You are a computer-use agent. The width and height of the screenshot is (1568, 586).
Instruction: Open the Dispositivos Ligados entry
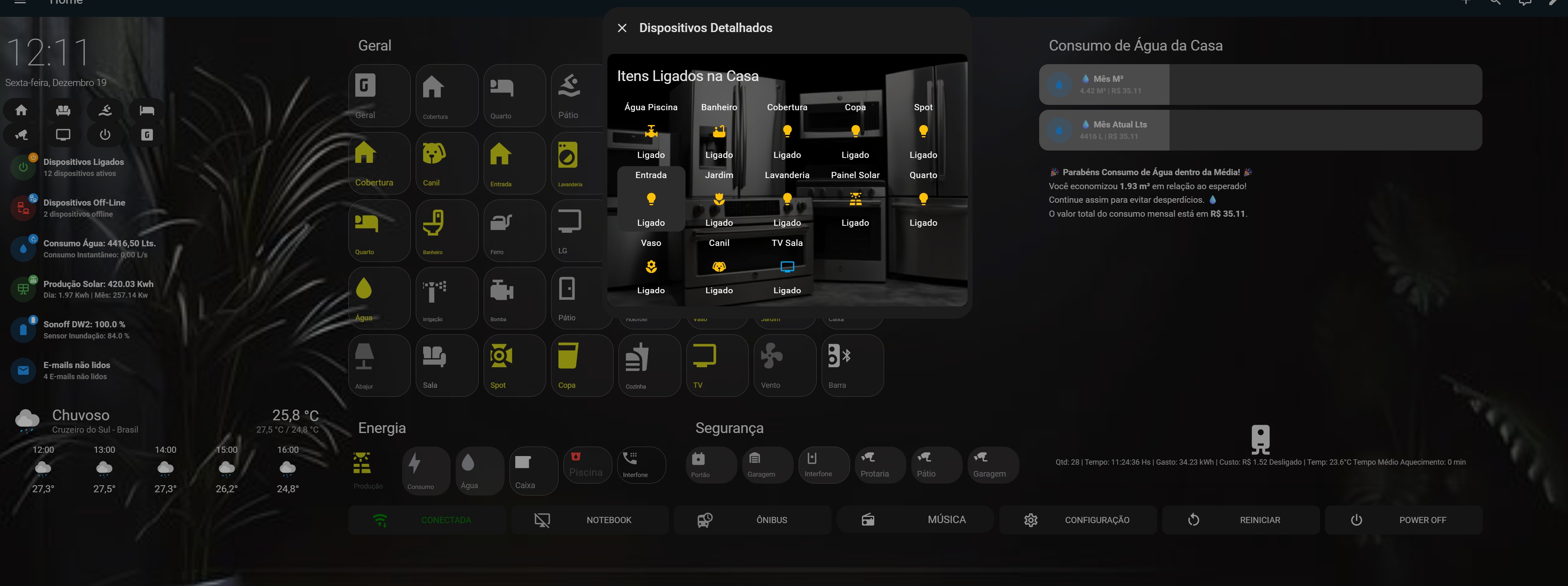[x=83, y=167]
